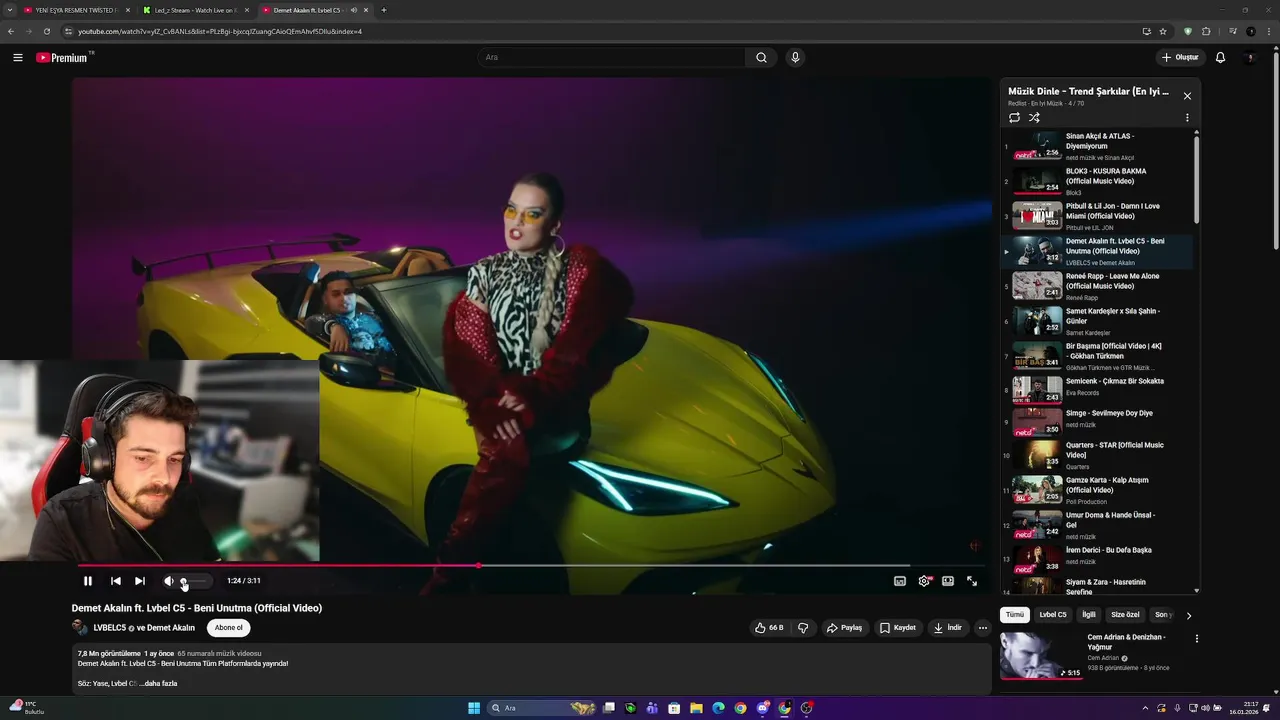Open a new browser tab
The width and height of the screenshot is (1280, 720).
(x=383, y=10)
